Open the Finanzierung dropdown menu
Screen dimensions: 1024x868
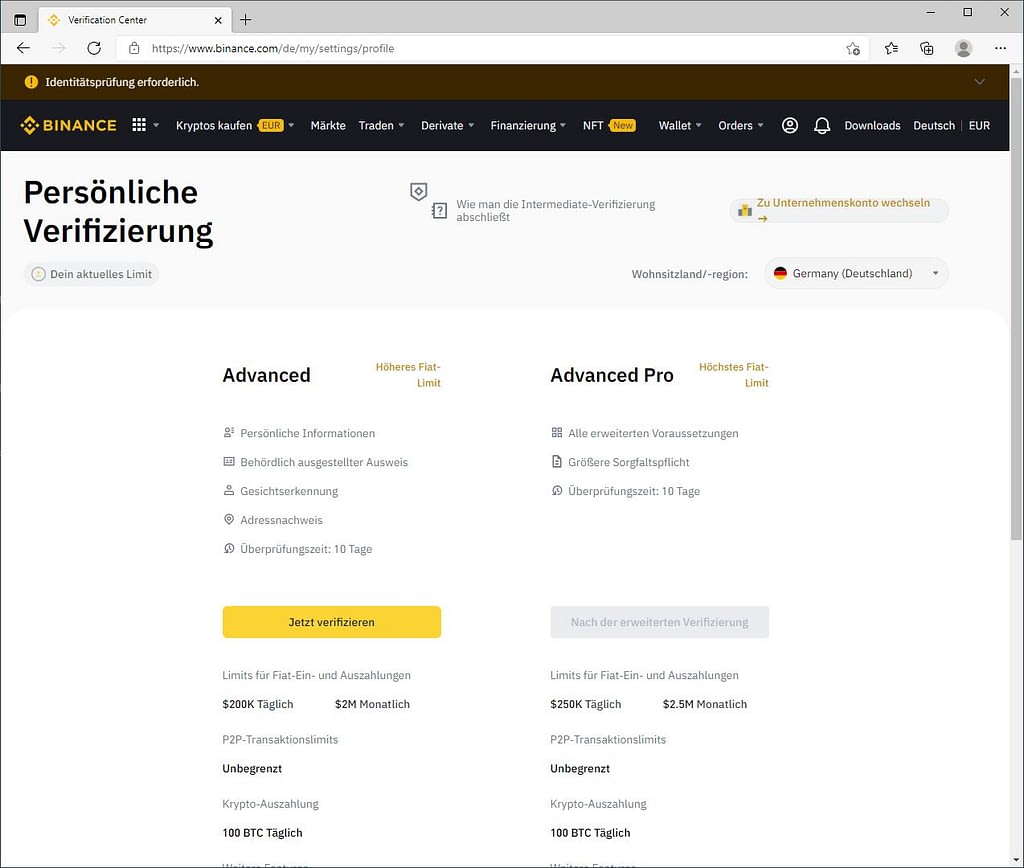point(528,125)
